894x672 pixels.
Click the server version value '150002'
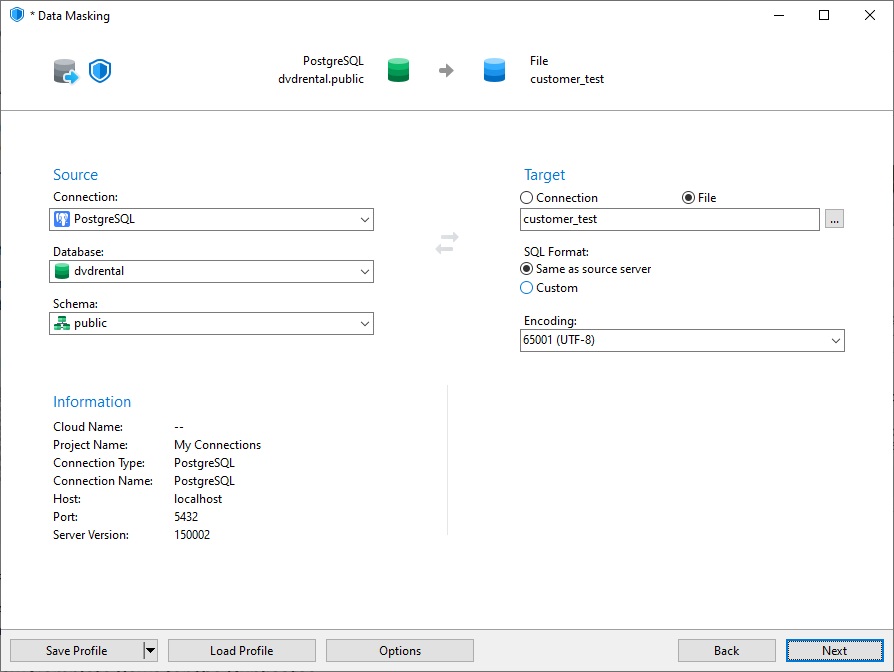point(192,535)
